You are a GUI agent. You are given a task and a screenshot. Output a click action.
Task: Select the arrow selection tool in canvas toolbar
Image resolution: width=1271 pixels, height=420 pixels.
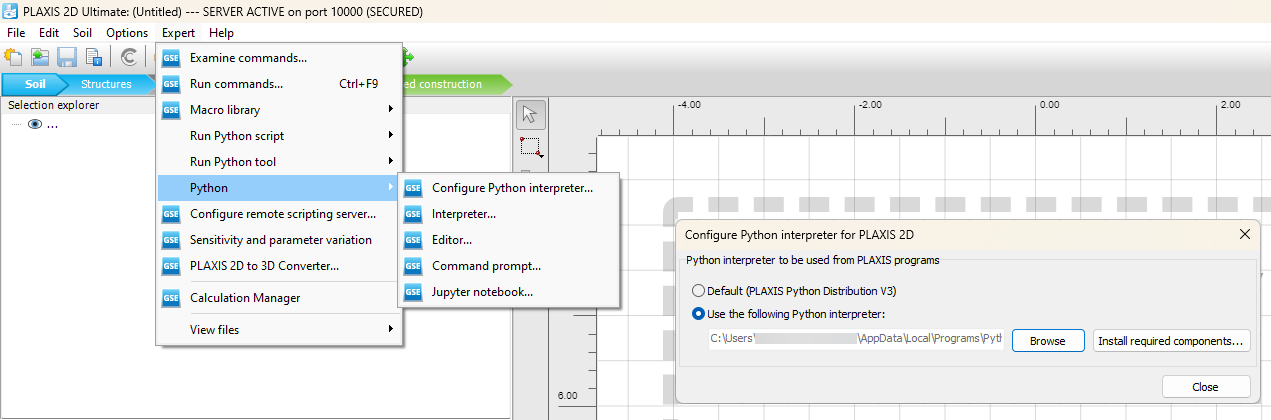tap(531, 116)
